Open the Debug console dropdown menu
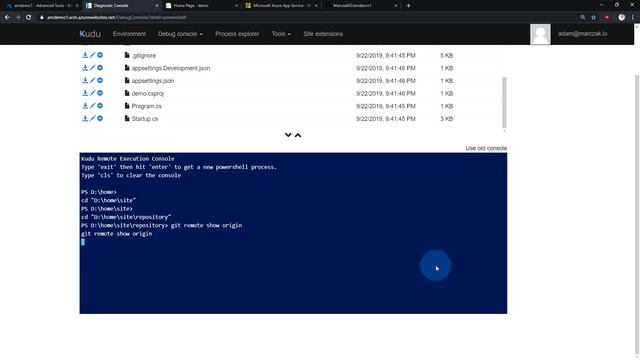This screenshot has height=360, width=640. point(180,34)
